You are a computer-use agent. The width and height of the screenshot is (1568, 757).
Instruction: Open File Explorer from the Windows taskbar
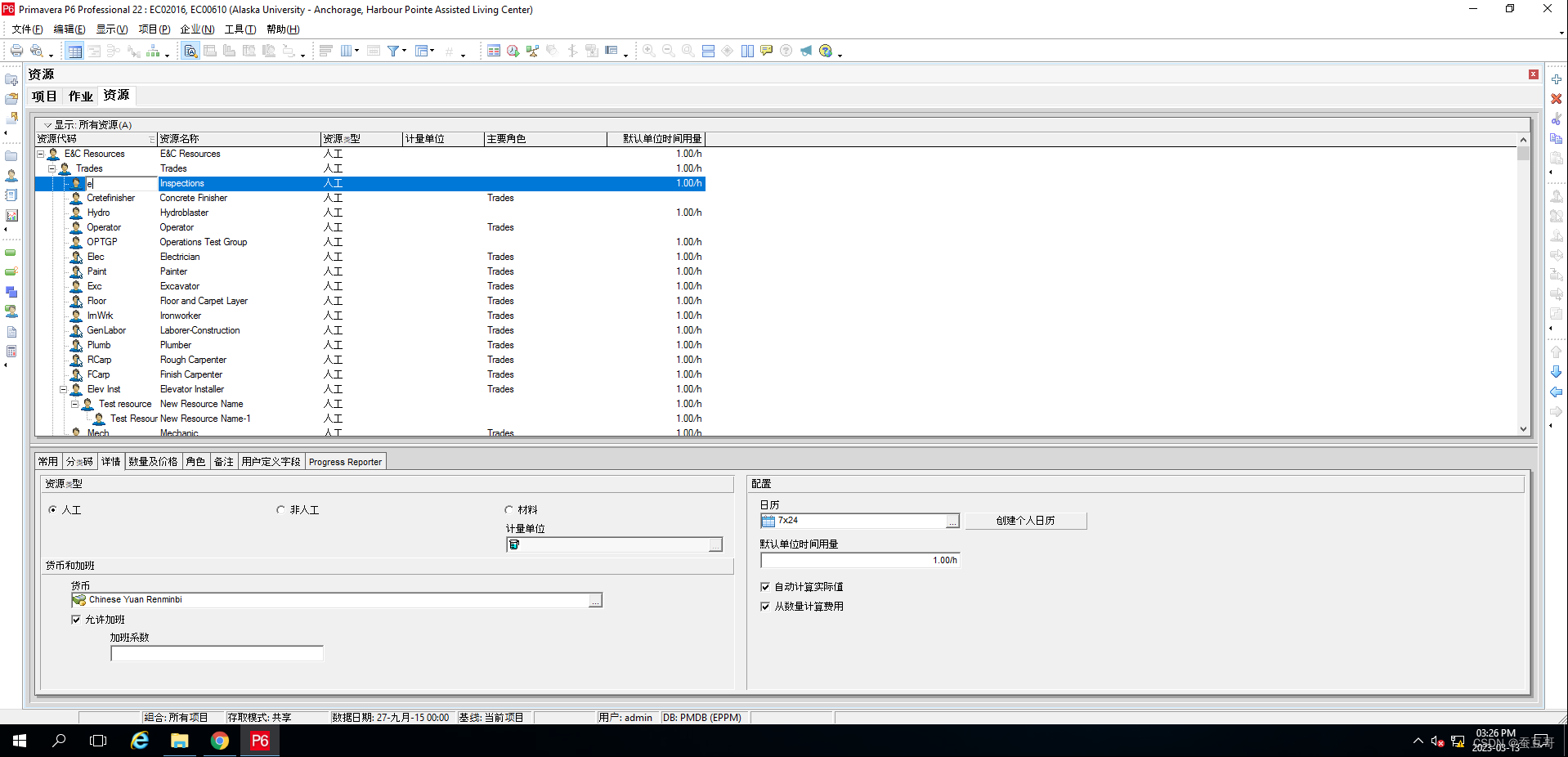(x=179, y=741)
